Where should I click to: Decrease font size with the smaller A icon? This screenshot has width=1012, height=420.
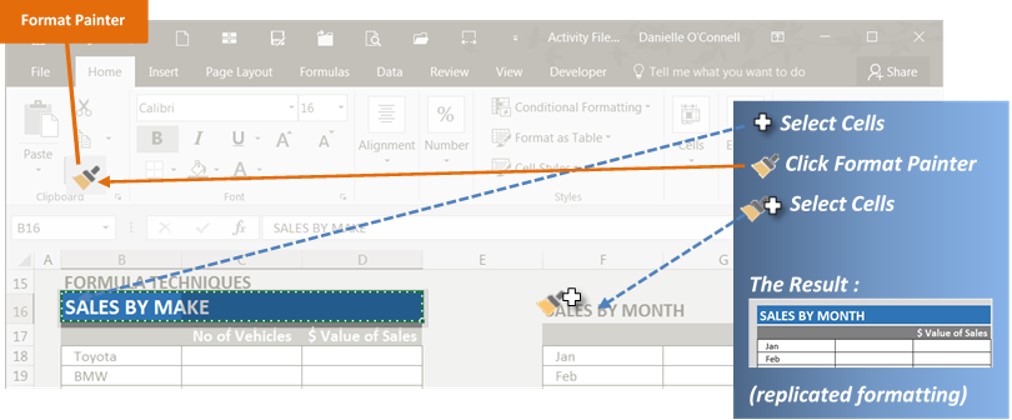[325, 139]
